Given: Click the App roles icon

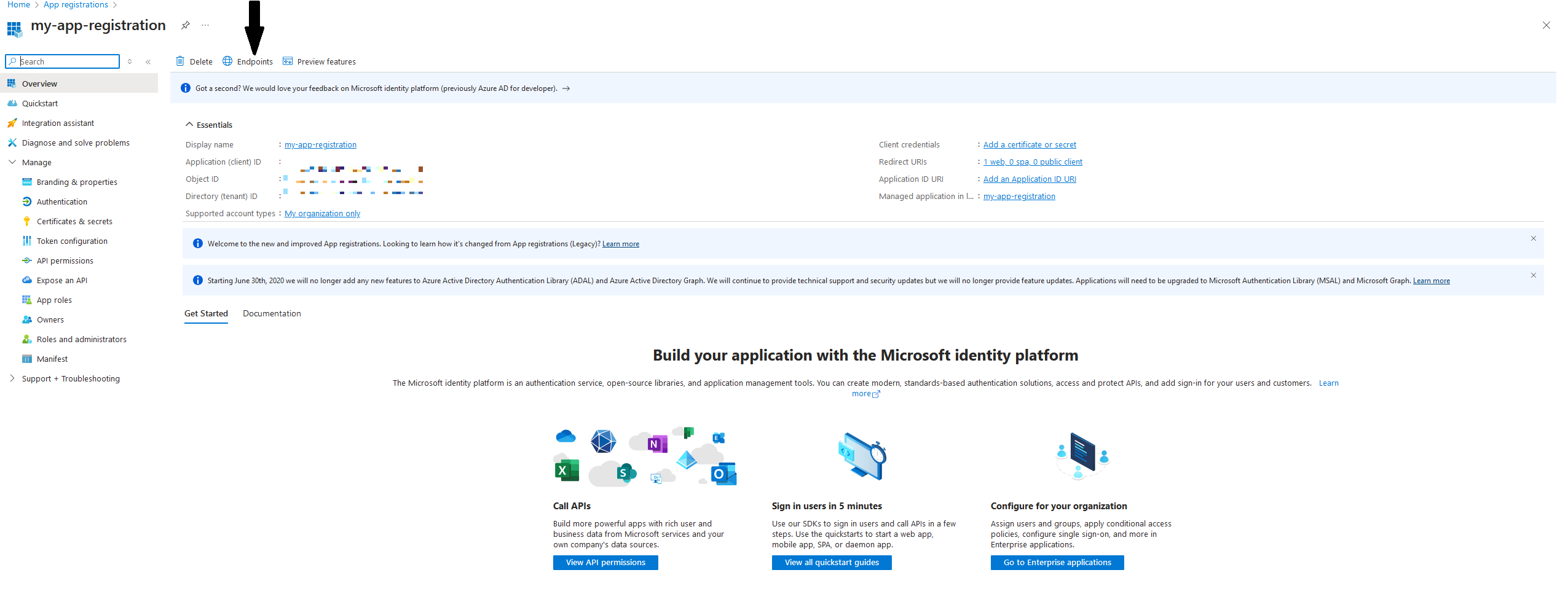Looking at the screenshot, I should pos(26,300).
